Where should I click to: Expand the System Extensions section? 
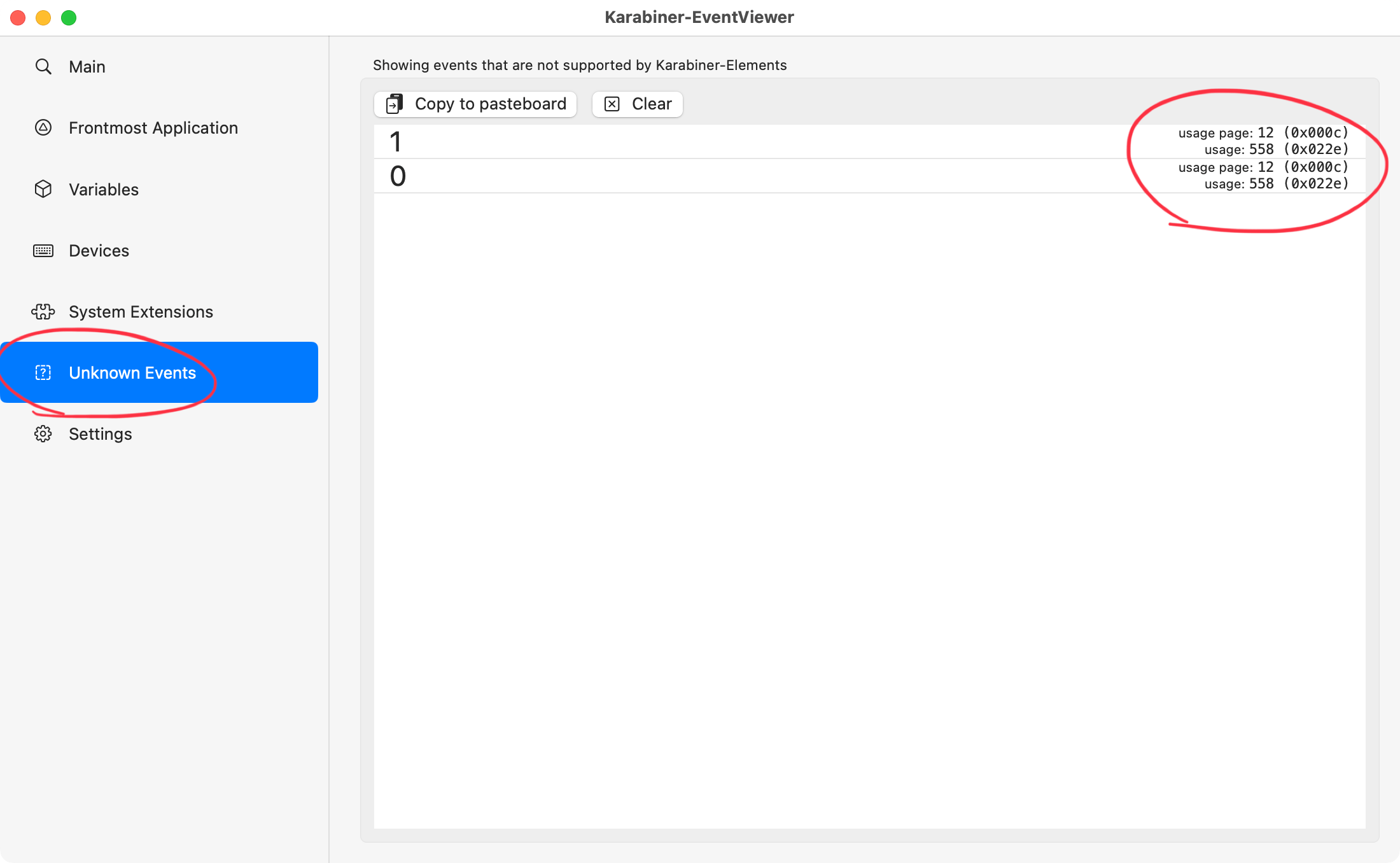point(140,311)
